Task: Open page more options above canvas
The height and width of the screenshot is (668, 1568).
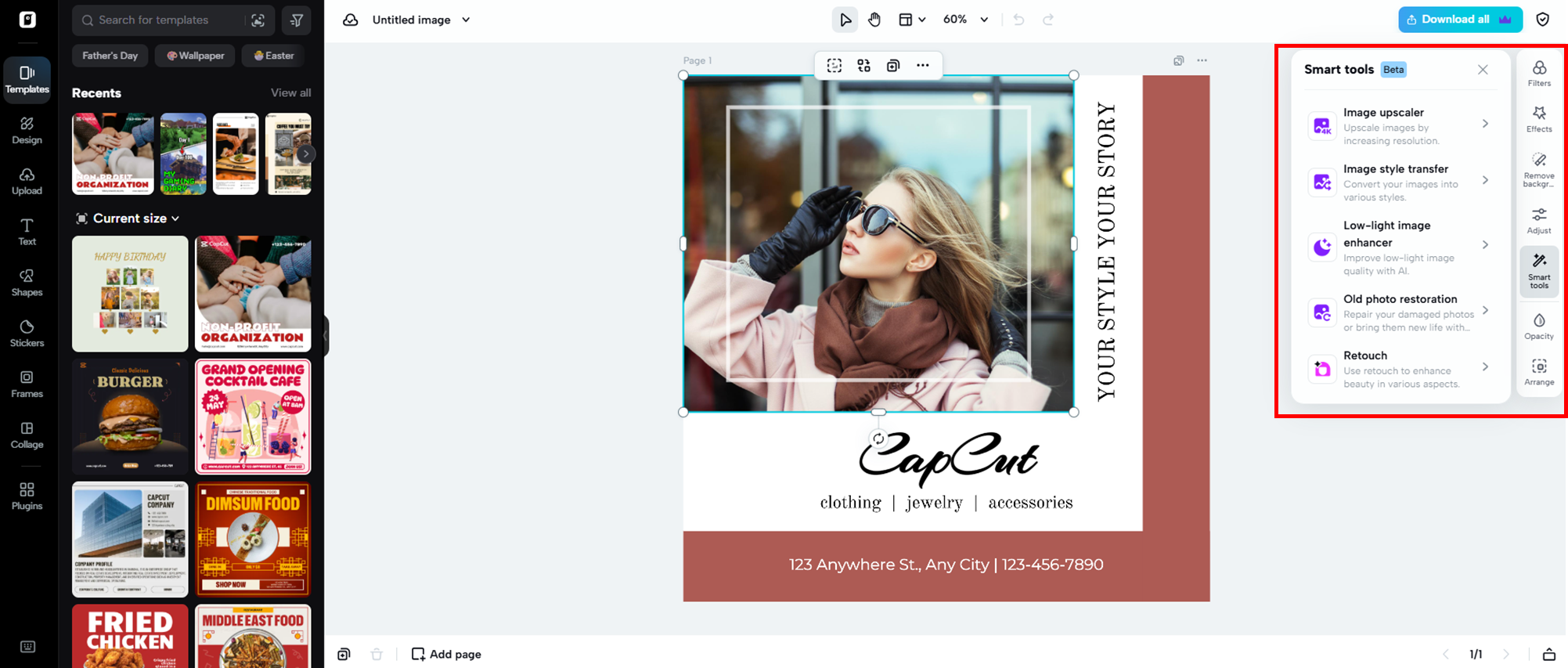Action: pyautogui.click(x=1202, y=60)
